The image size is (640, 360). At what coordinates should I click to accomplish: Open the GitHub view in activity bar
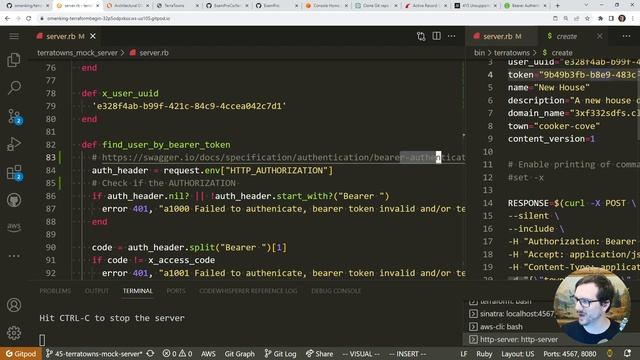coord(14,200)
